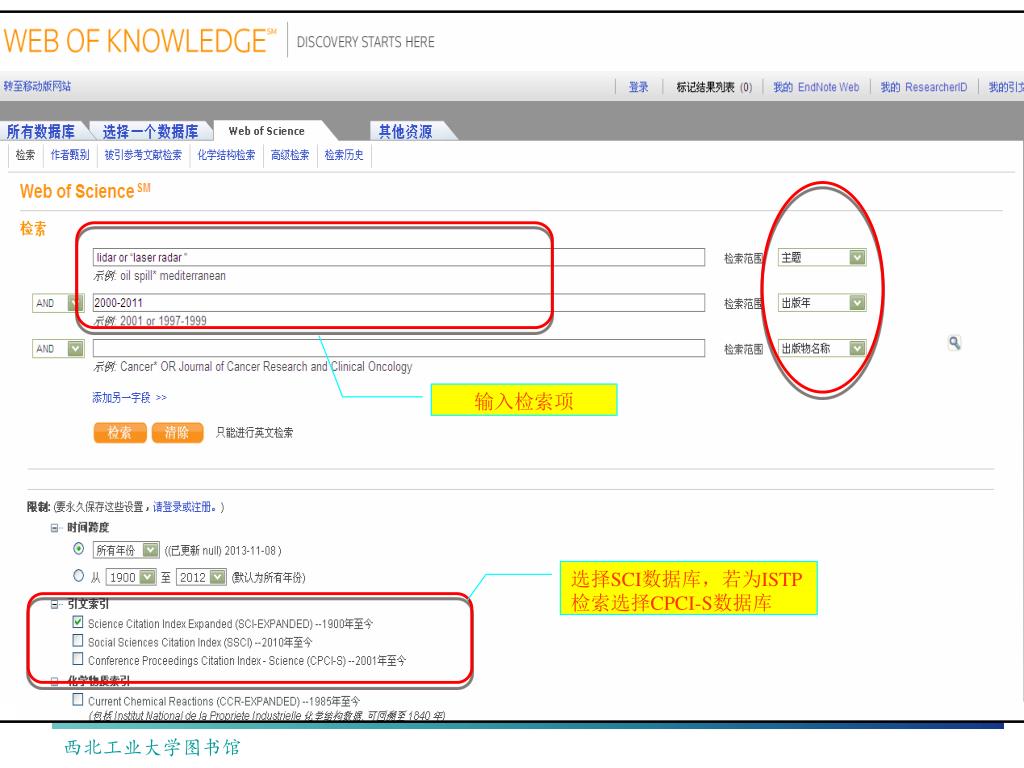Switch to the 所有数据库 tab
The height and width of the screenshot is (768, 1024).
click(40, 131)
